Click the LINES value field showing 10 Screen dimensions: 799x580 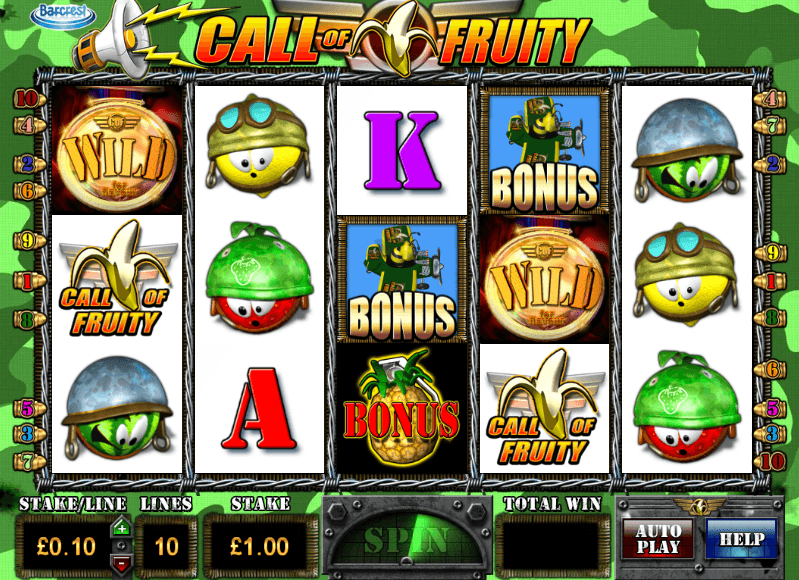tap(166, 546)
